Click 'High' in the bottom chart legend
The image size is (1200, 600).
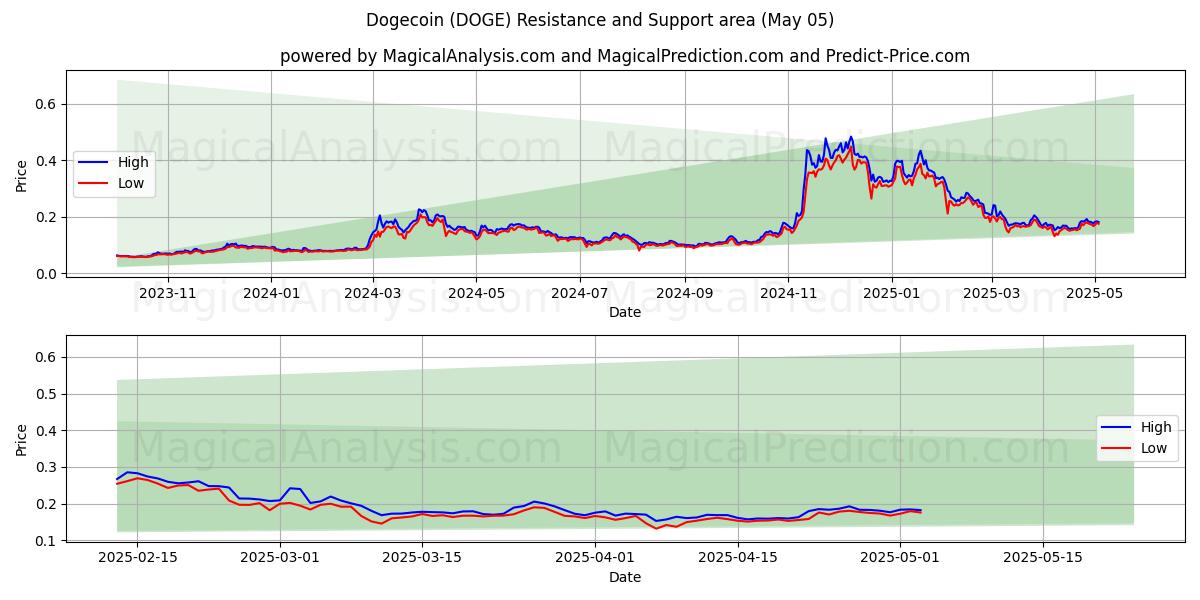coord(1156,427)
